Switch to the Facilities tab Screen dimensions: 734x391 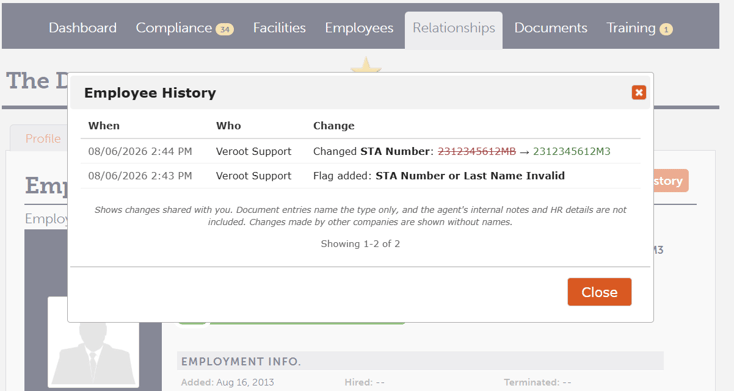(x=279, y=28)
